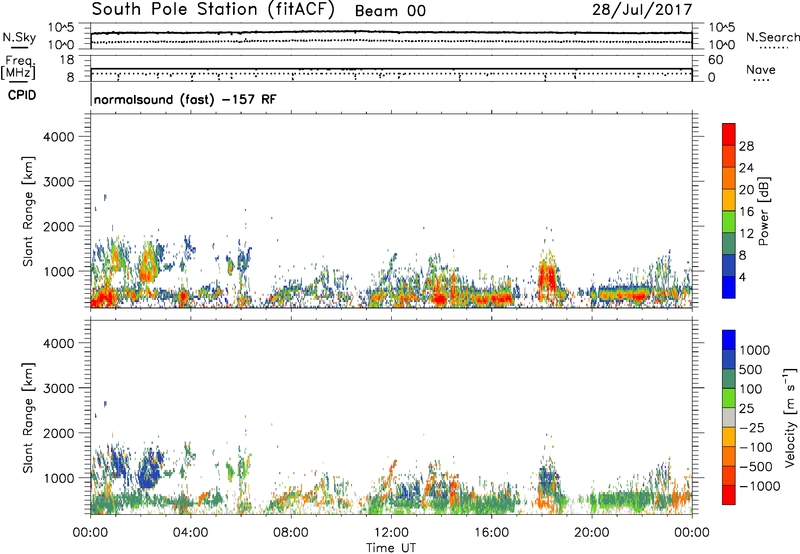
Task: Click the "CPID" label
Action: coord(22,95)
